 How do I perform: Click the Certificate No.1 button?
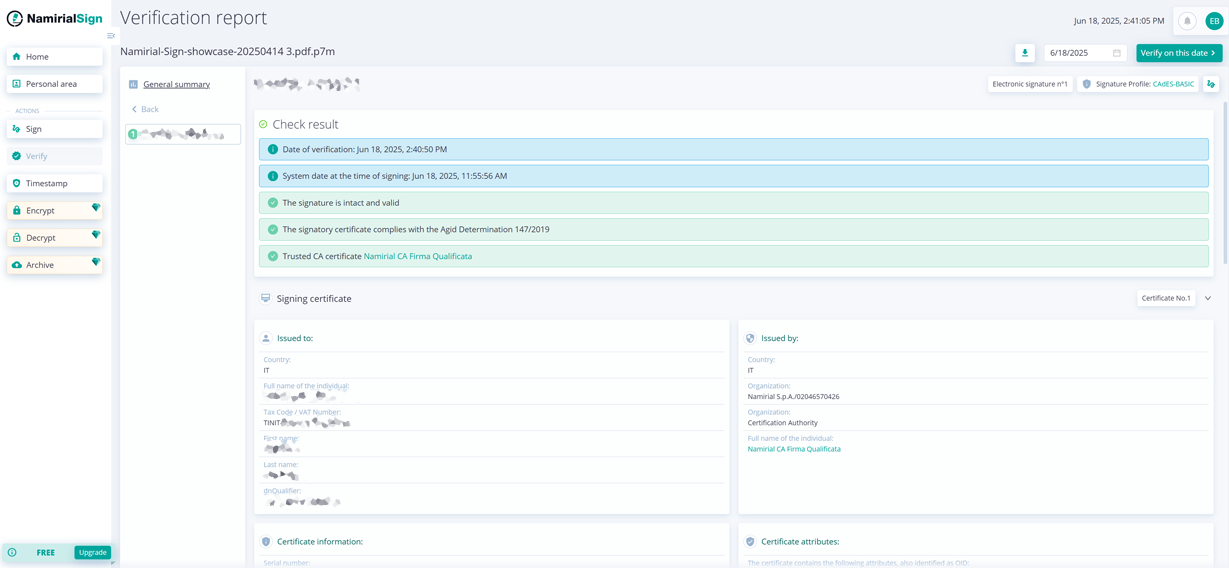pos(1166,298)
